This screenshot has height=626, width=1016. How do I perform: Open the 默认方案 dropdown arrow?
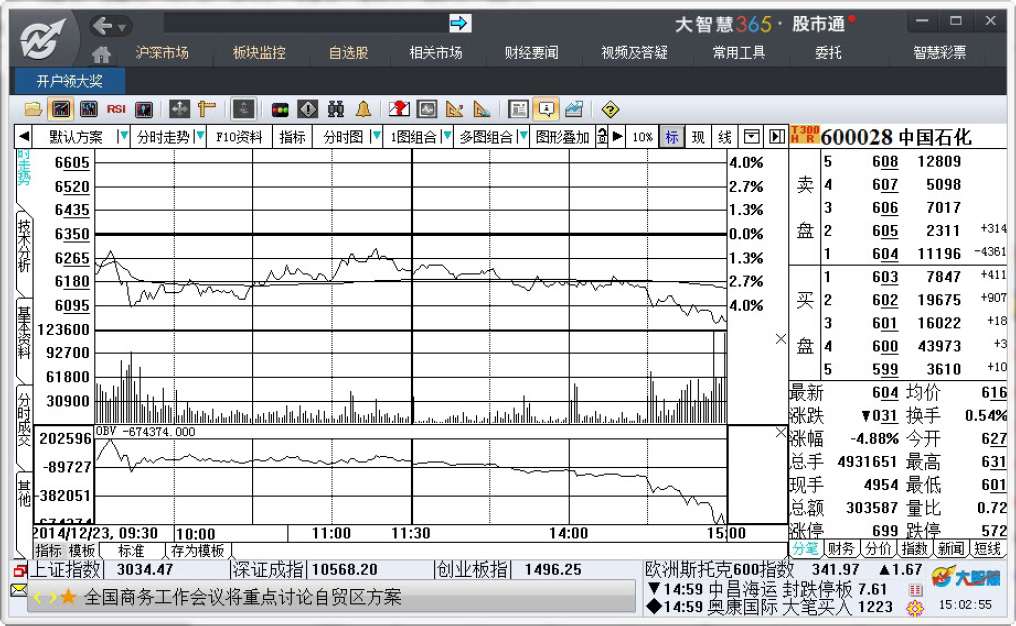coord(122,136)
